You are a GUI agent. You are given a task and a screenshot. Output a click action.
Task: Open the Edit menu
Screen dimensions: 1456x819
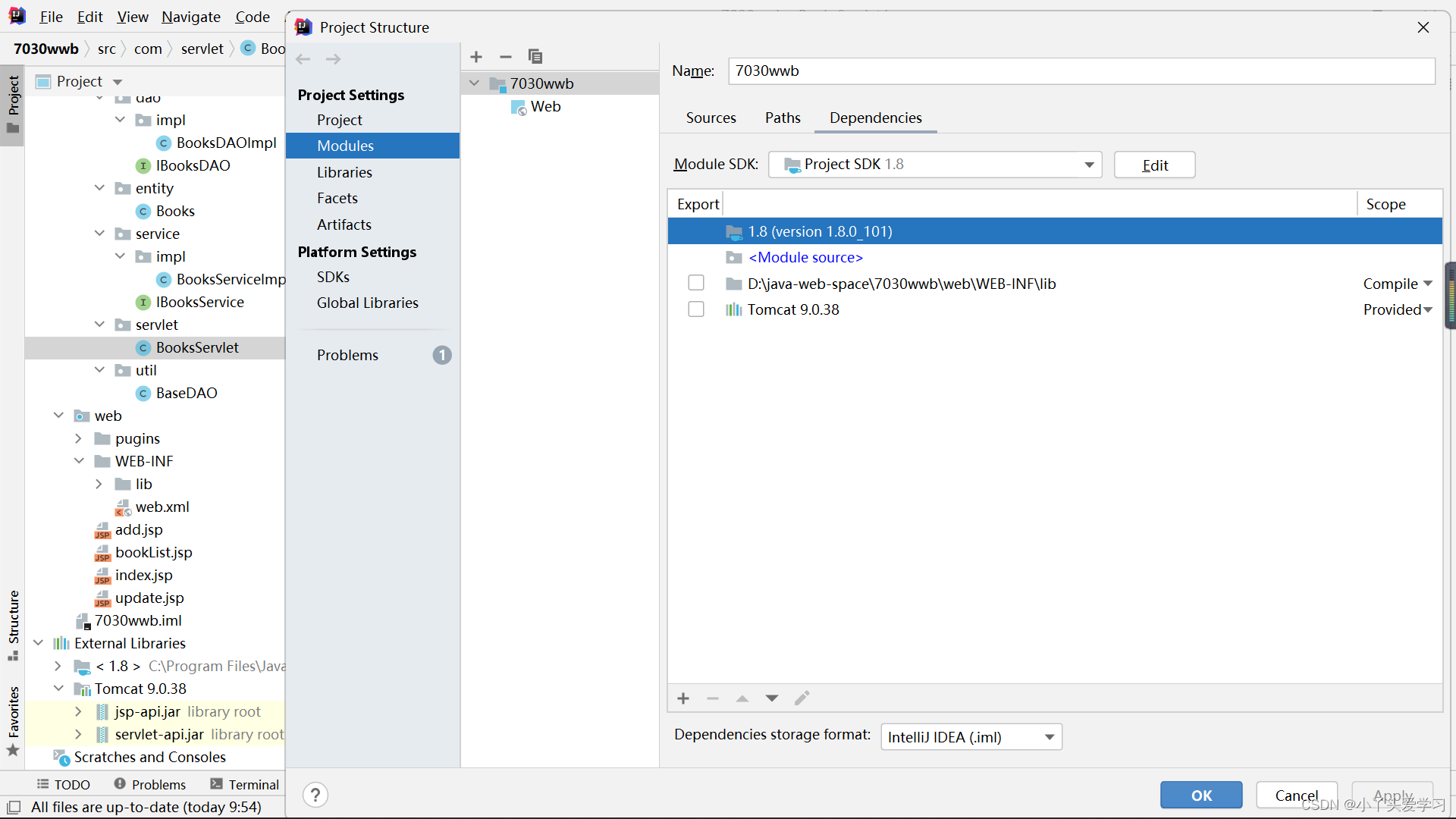89,17
